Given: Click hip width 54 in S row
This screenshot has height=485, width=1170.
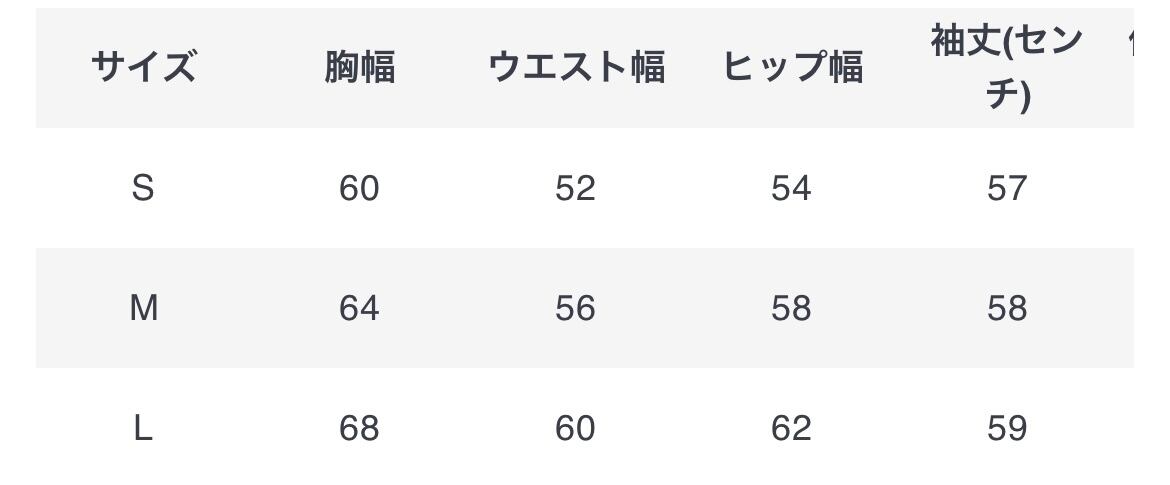Looking at the screenshot, I should 791,188.
